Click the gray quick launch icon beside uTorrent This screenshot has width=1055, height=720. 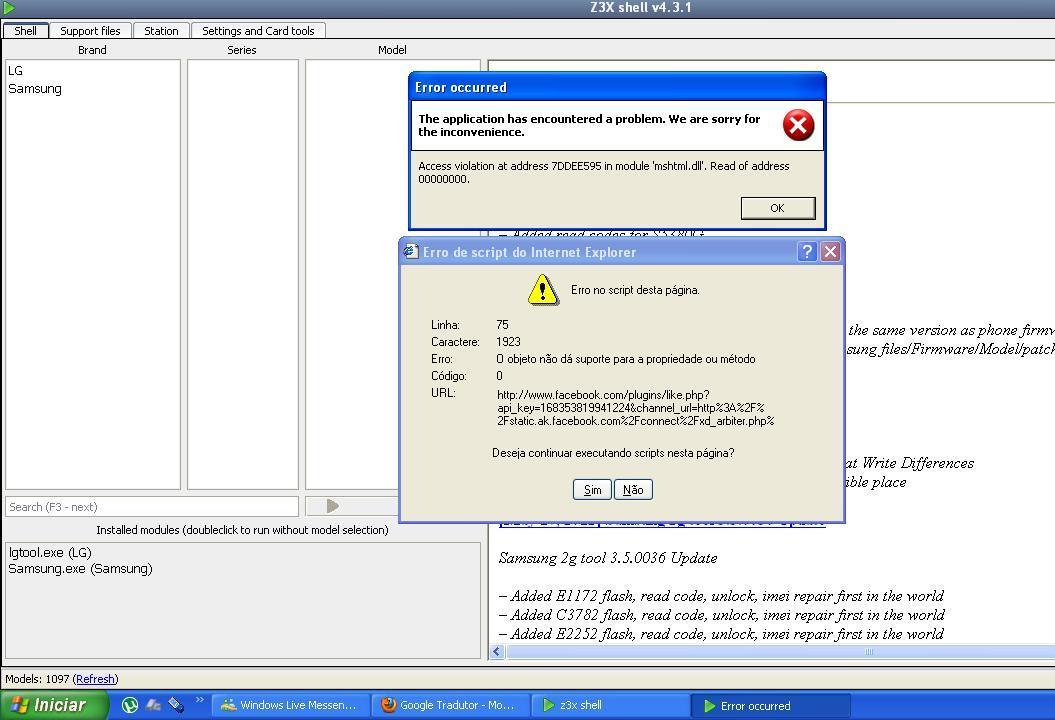[153, 705]
